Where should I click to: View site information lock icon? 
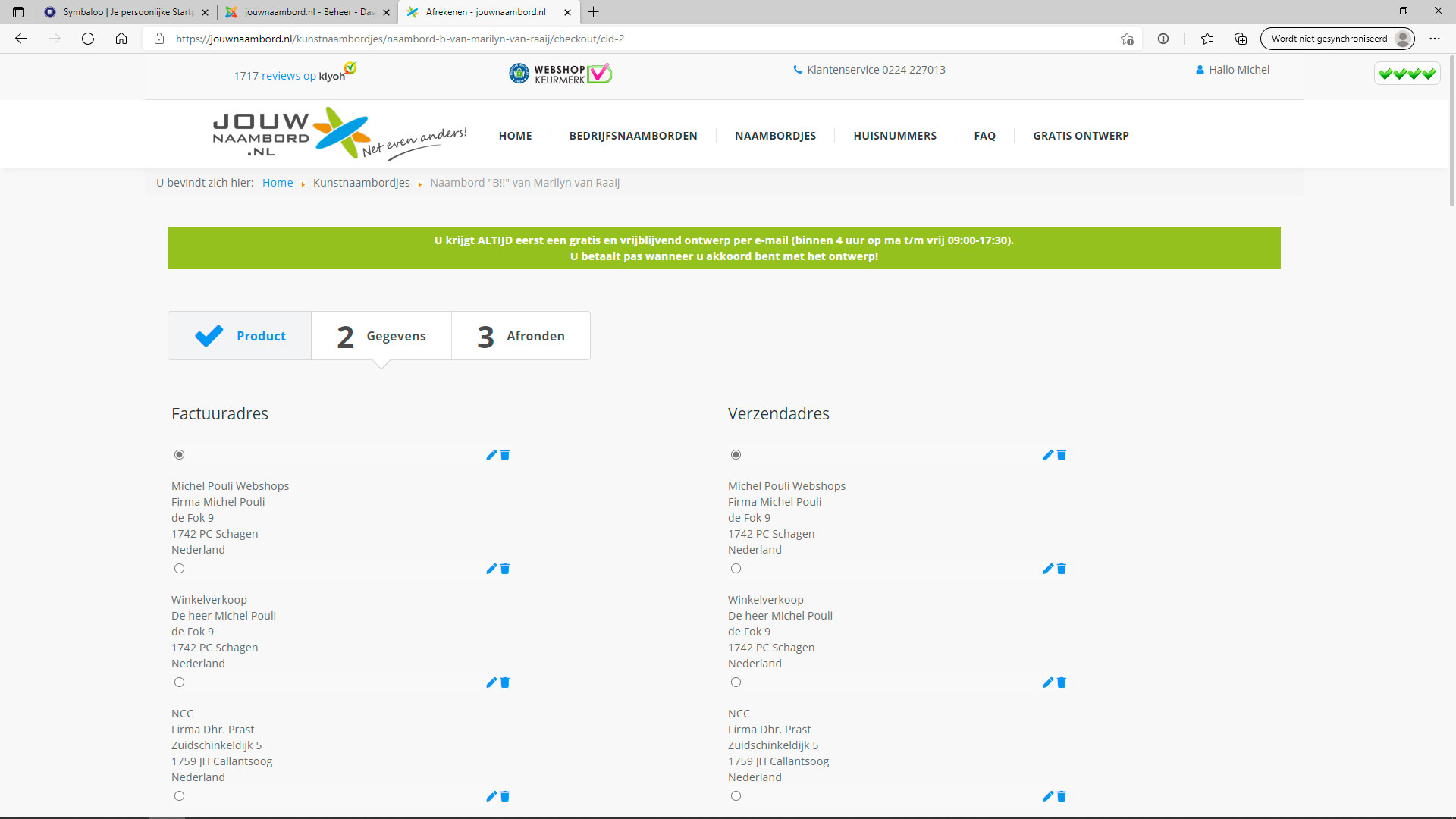coord(159,39)
